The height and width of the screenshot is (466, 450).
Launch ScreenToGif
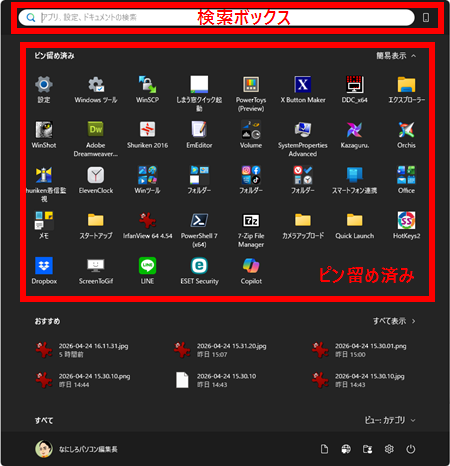click(x=96, y=271)
